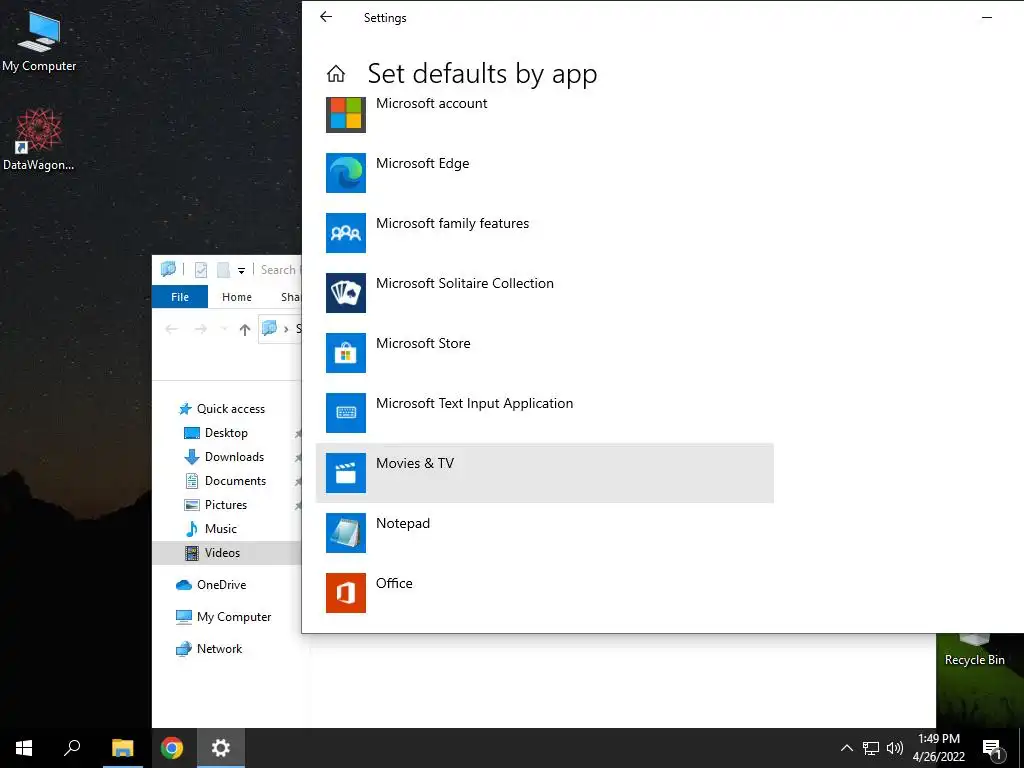Select Documents in Explorer sidebar
This screenshot has height=768, width=1024.
(225, 481)
